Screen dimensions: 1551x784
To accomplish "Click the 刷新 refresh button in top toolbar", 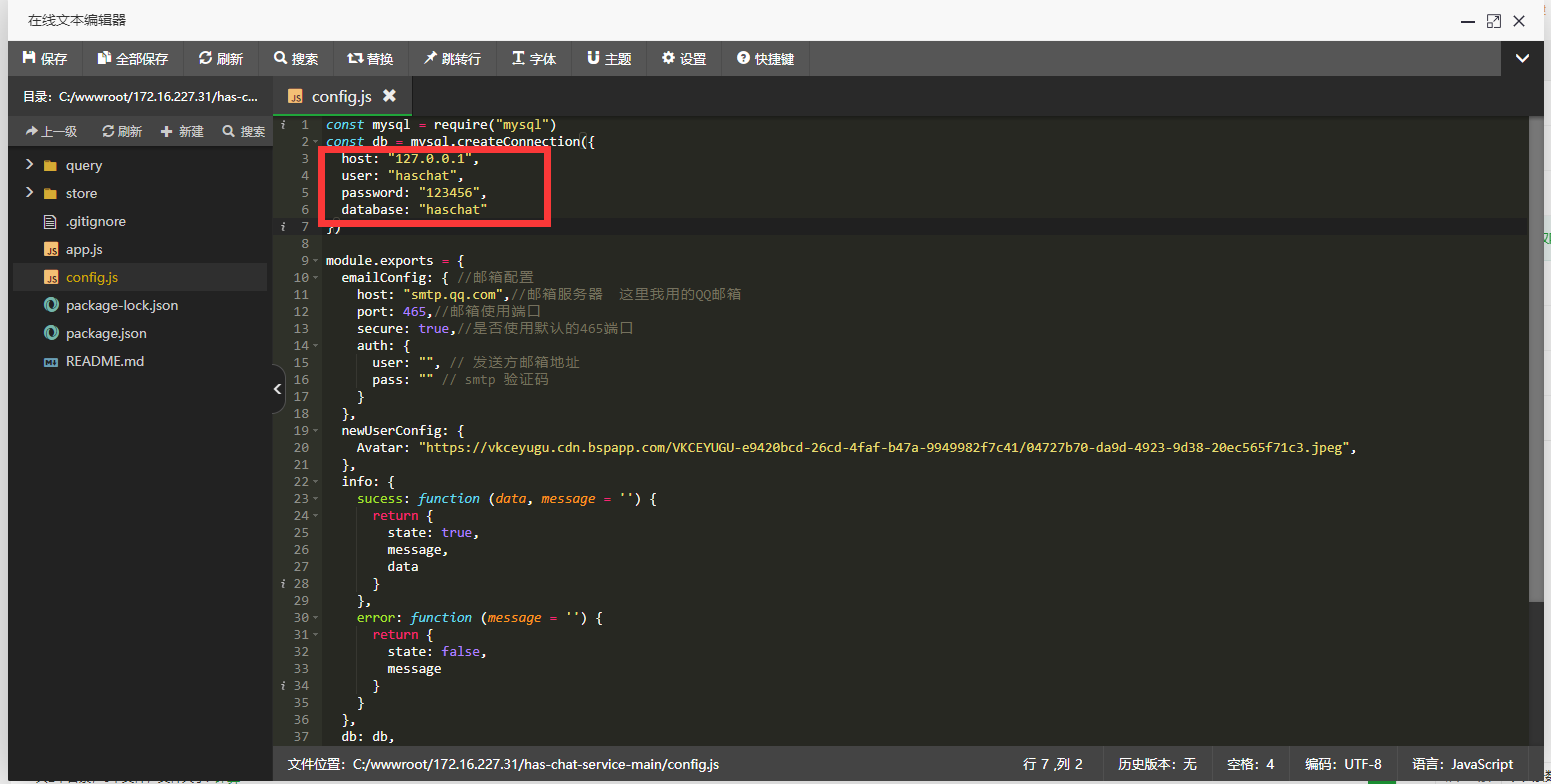I will tap(221, 59).
